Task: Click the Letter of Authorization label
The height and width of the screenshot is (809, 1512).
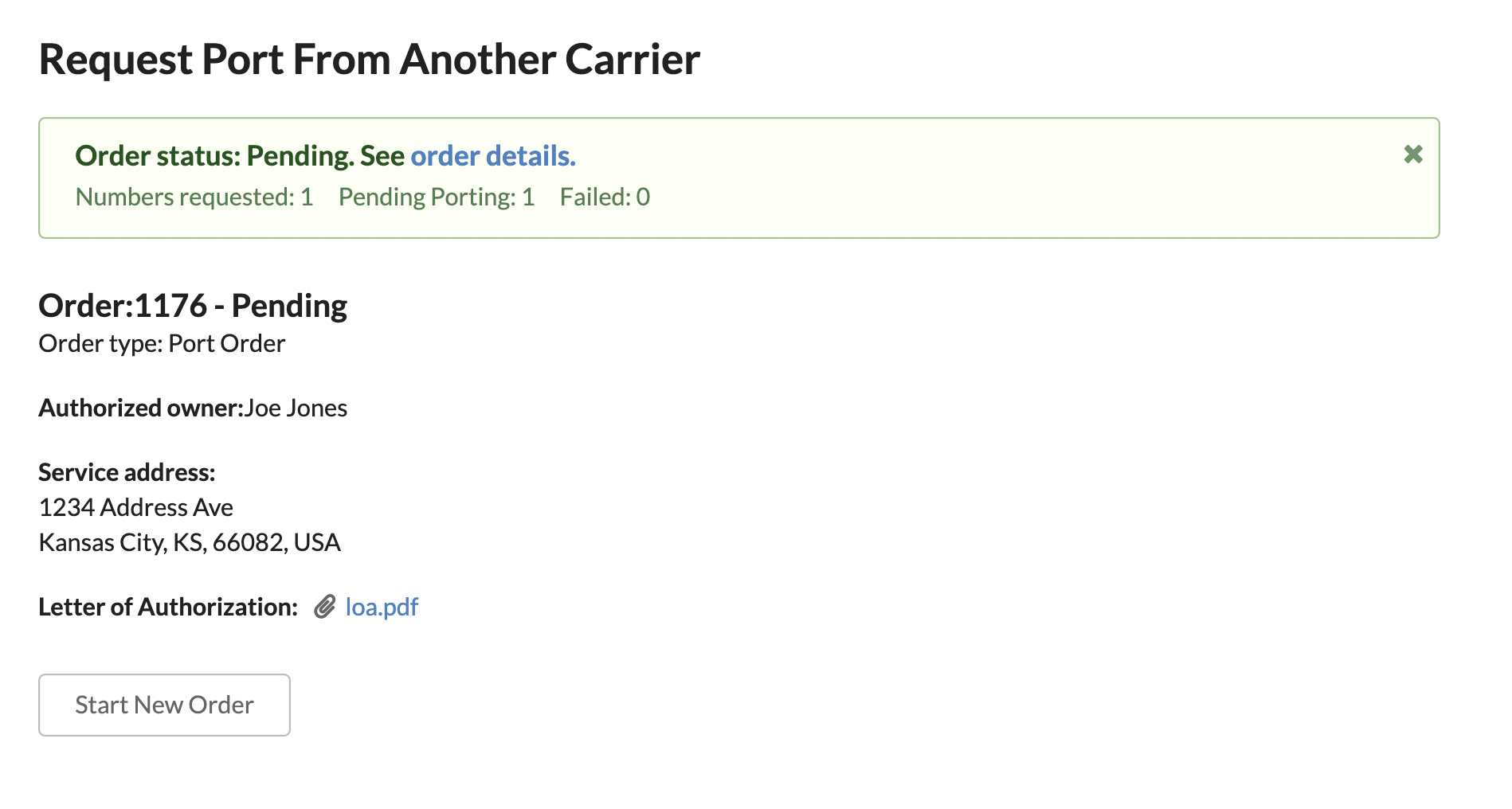Action: (x=168, y=608)
